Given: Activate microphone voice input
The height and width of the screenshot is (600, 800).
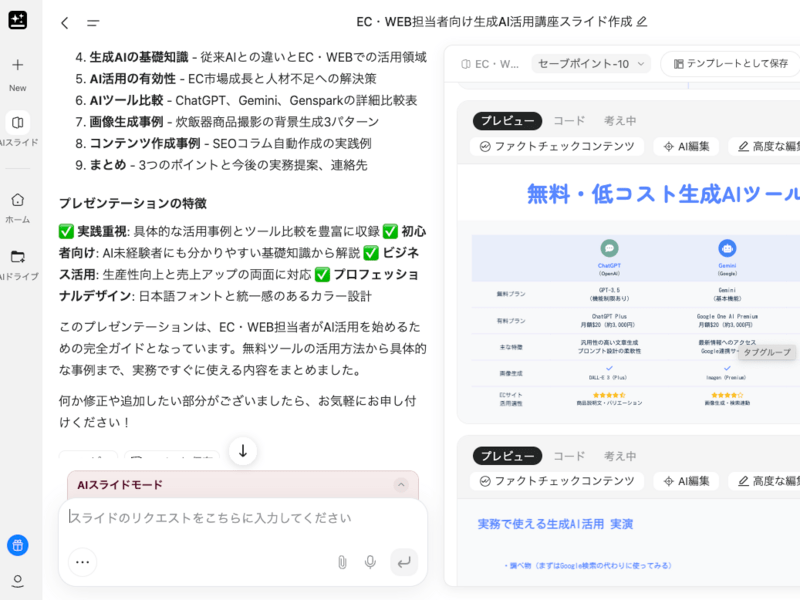Looking at the screenshot, I should 371,562.
